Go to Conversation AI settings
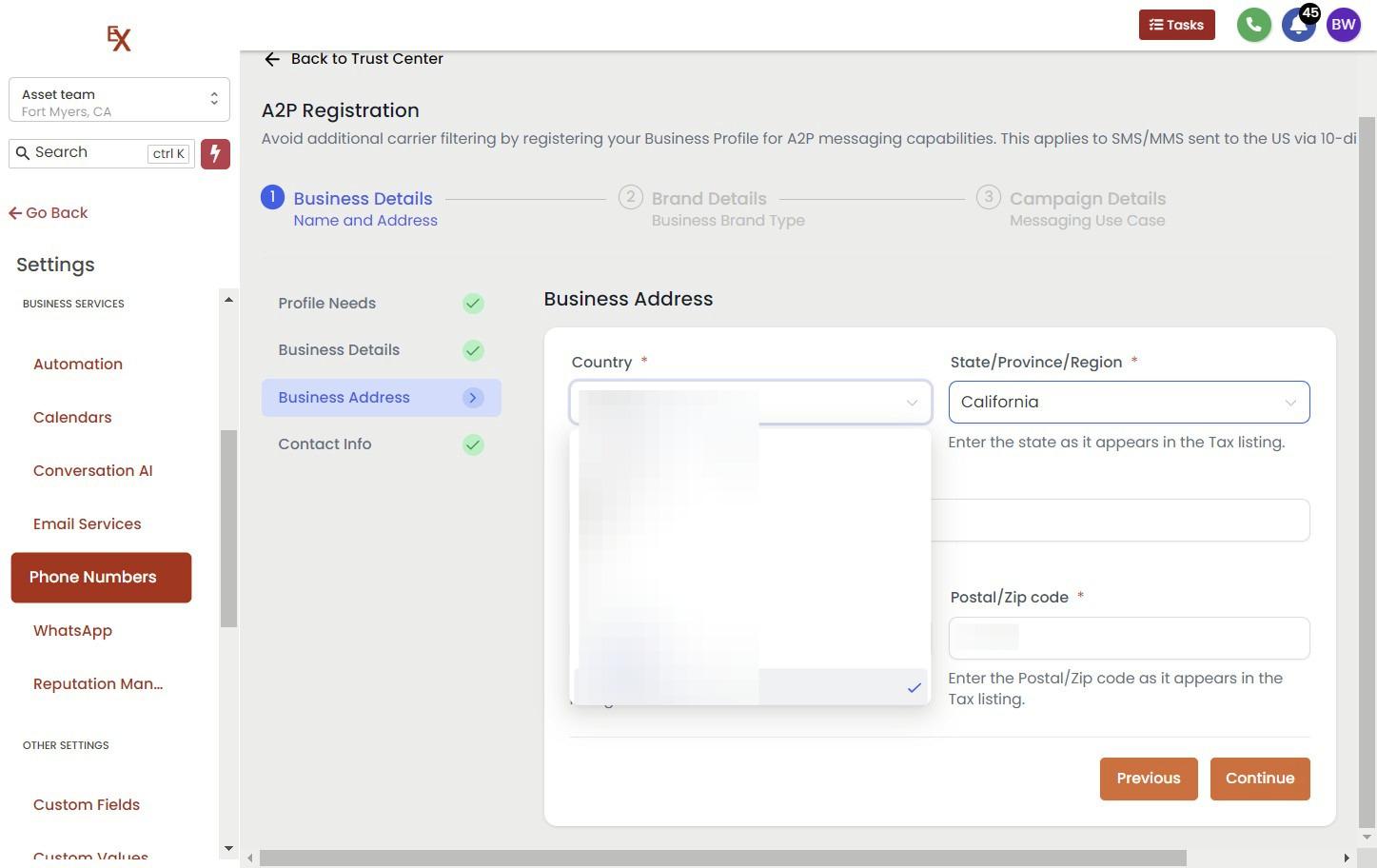The image size is (1377, 868). pyautogui.click(x=93, y=471)
